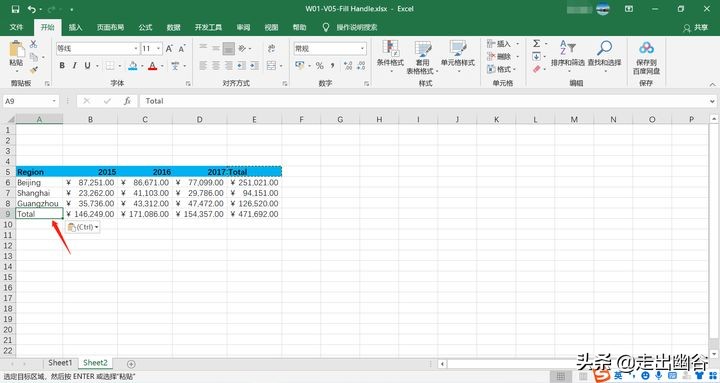Add a new sheet with the plus icon

point(131,364)
